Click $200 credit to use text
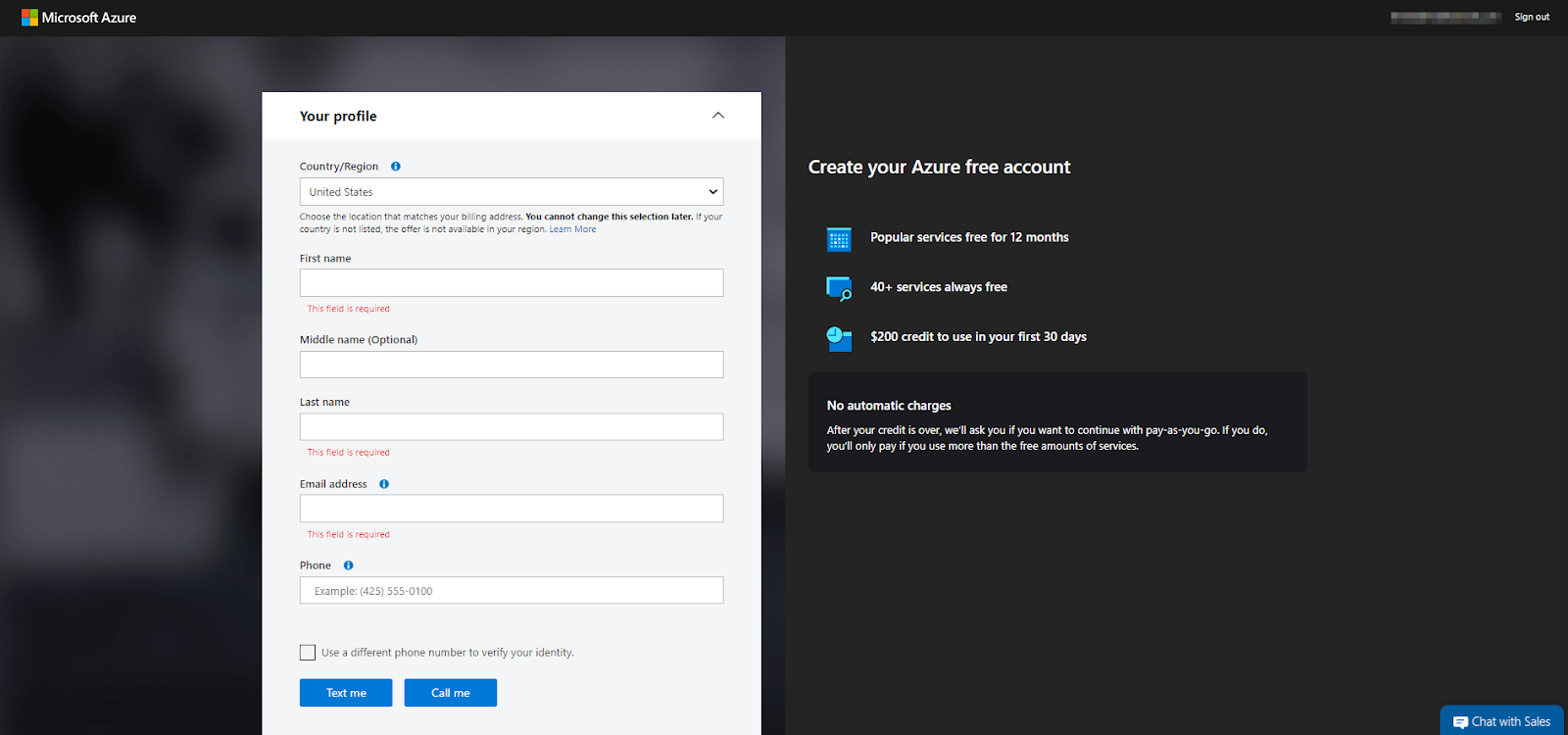Viewport: 1568px width, 735px height. pyautogui.click(x=978, y=337)
